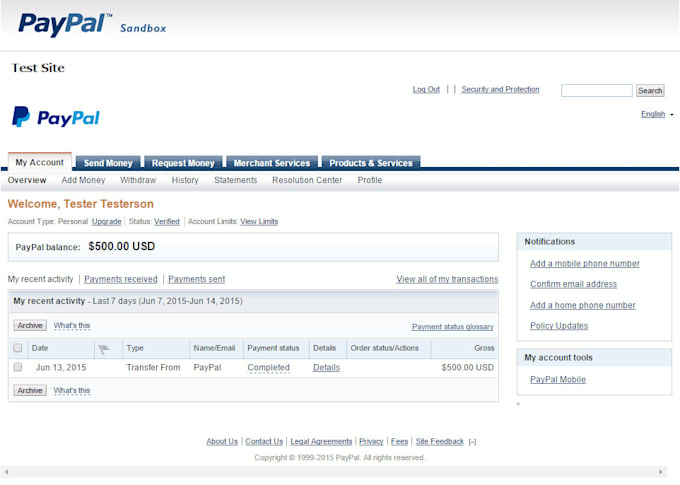
Task: Open Security and Protection link
Action: [x=500, y=89]
